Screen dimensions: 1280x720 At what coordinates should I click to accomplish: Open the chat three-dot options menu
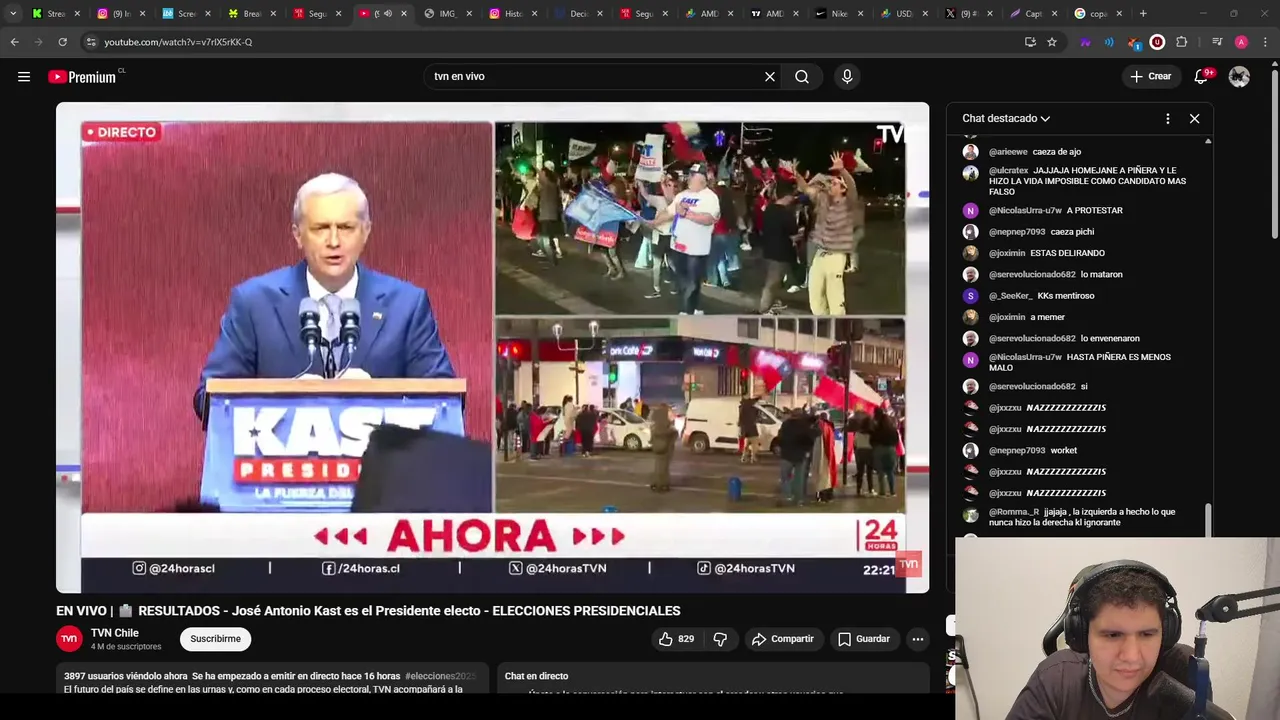pos(1167,118)
